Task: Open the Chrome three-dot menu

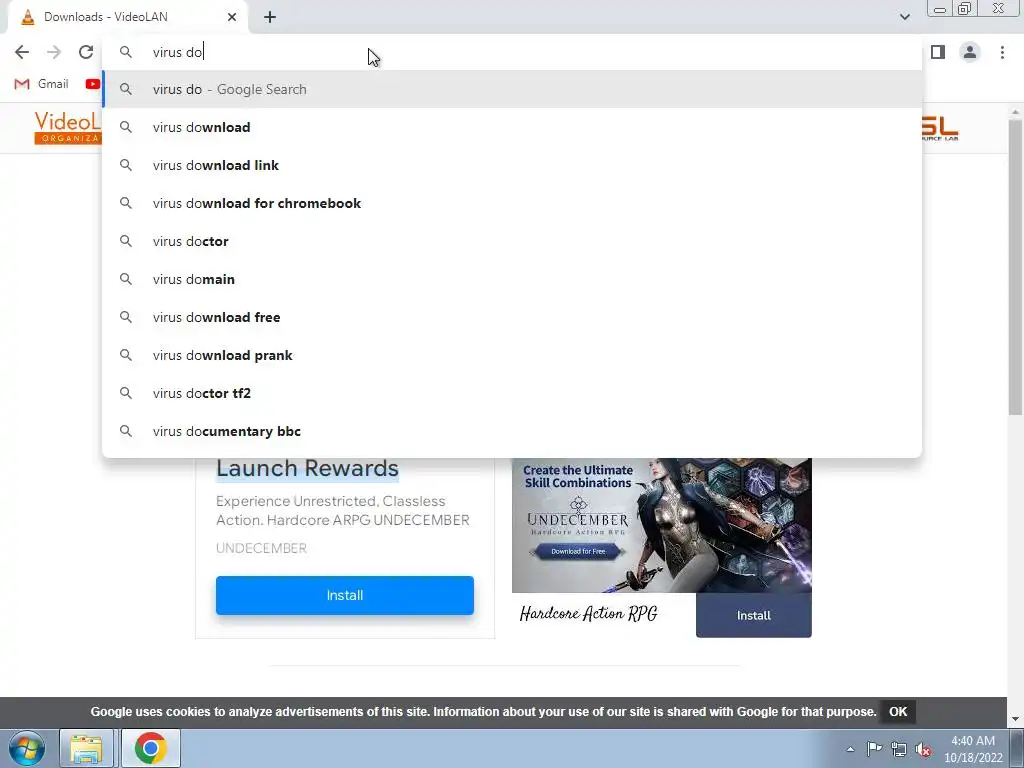Action: [x=1002, y=52]
